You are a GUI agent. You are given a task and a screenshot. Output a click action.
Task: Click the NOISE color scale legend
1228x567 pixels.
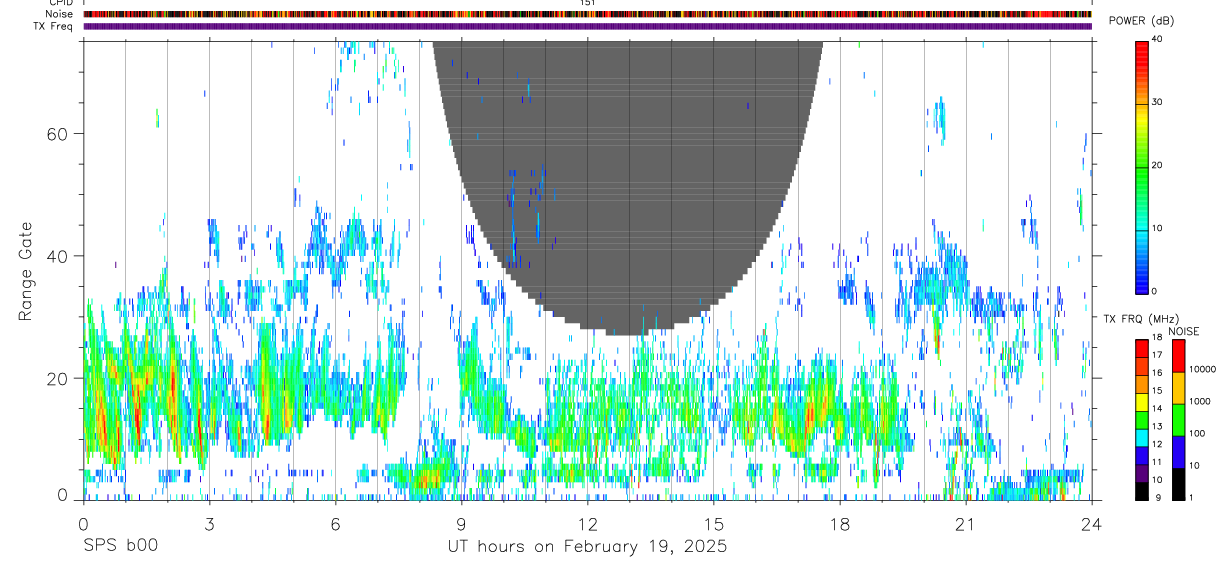(1178, 419)
